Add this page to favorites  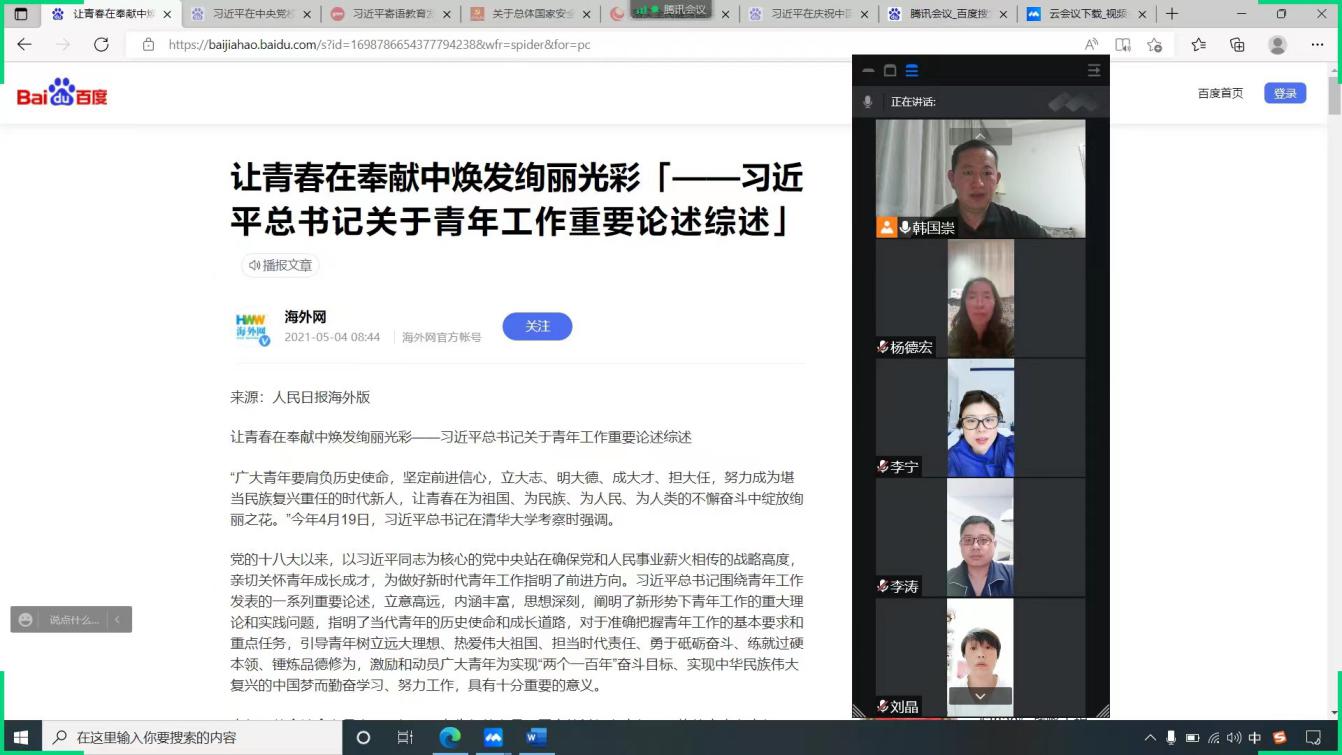(x=1155, y=45)
